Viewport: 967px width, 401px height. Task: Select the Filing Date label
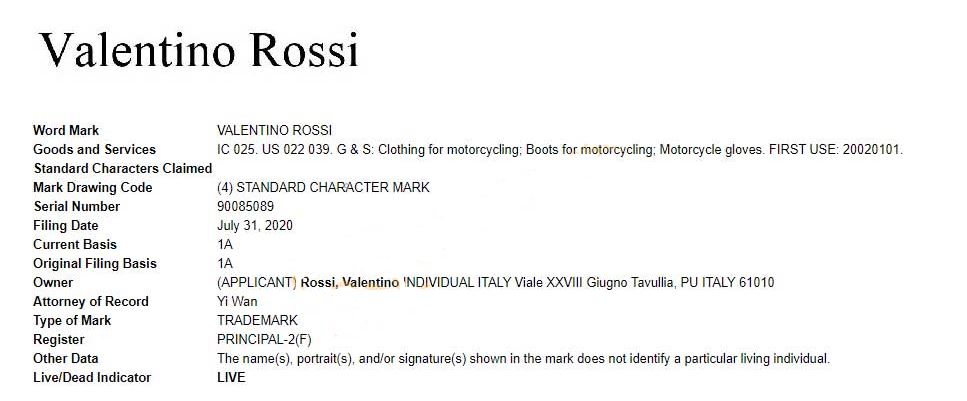click(66, 225)
